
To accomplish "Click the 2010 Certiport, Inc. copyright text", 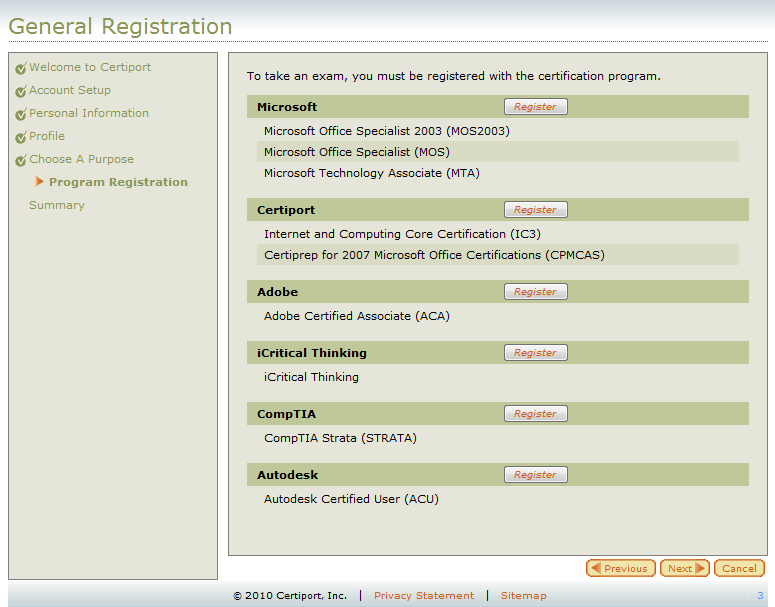I will pos(290,596).
